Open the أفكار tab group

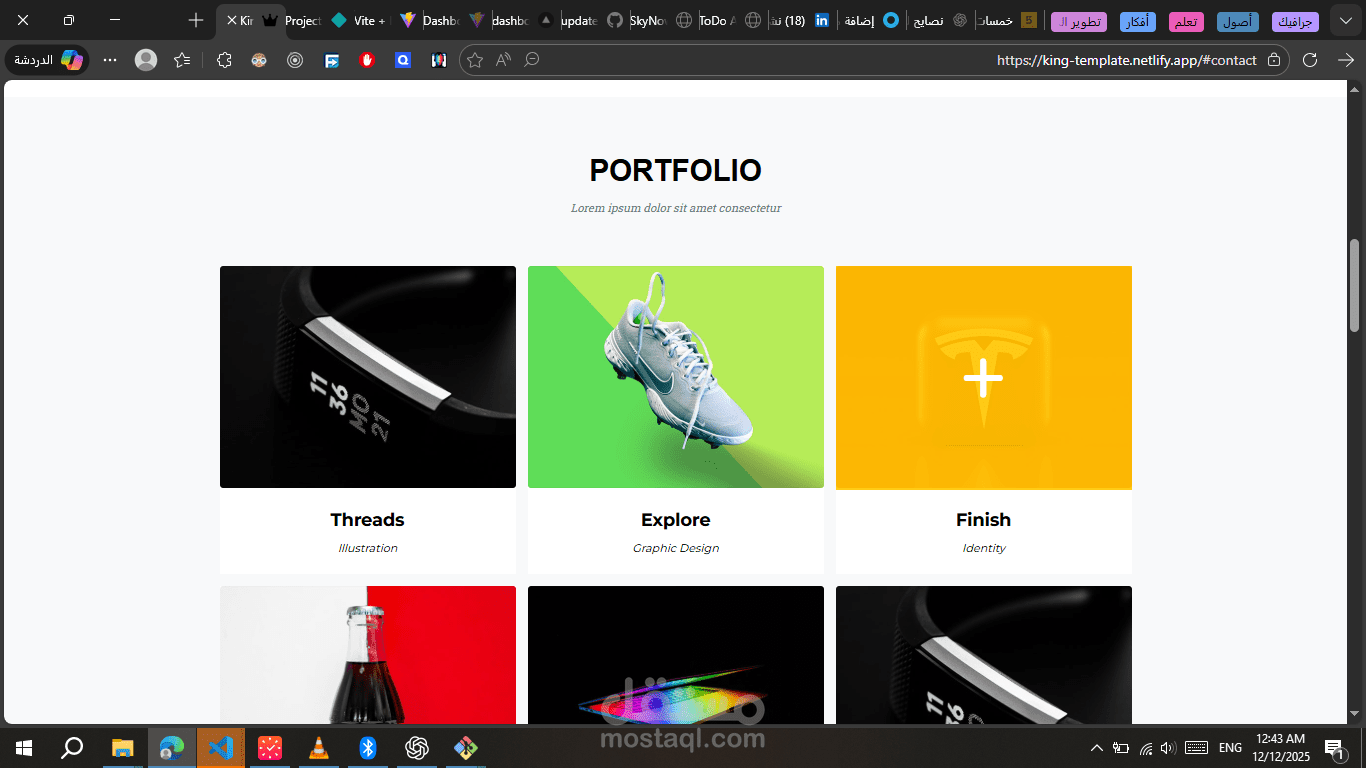tap(1137, 22)
